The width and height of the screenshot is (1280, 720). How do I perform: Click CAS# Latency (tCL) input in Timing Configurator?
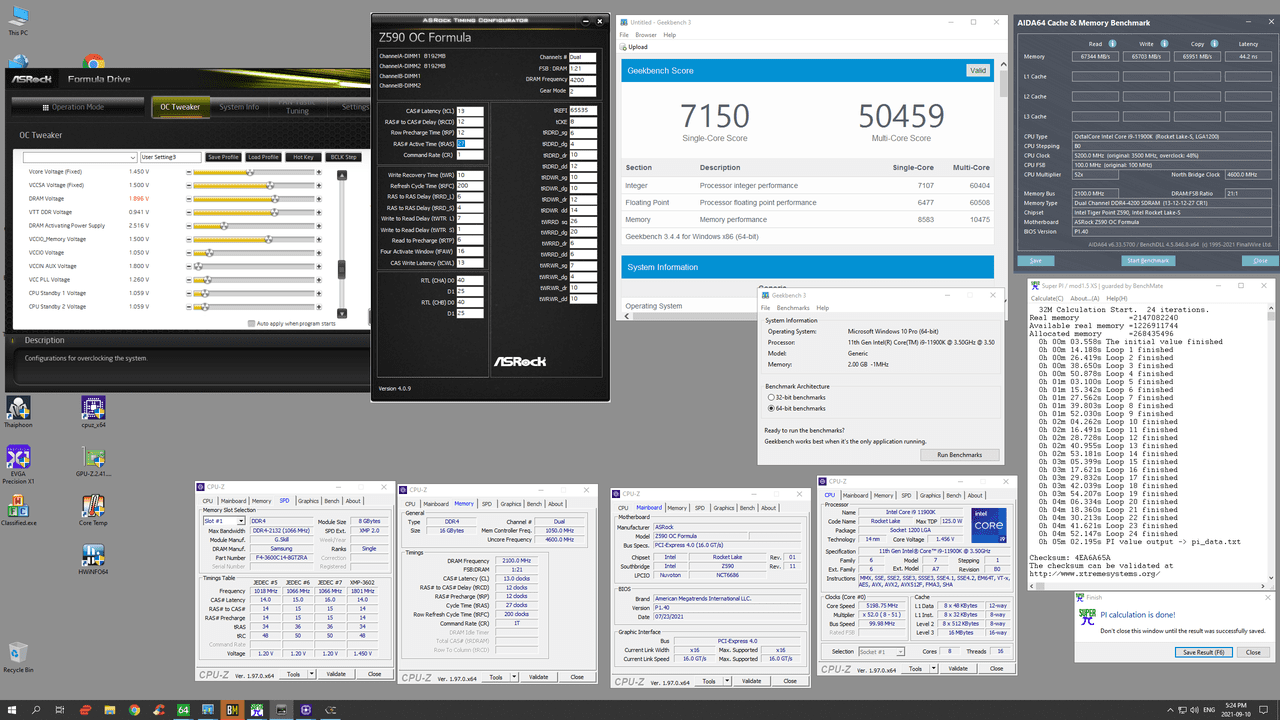pyautogui.click(x=469, y=111)
